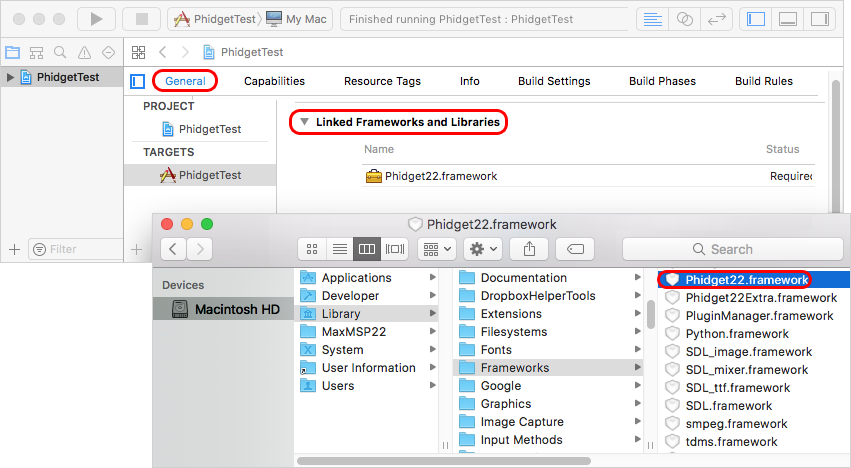Switch Finder to icon view
This screenshot has width=851, height=468.
pos(312,249)
